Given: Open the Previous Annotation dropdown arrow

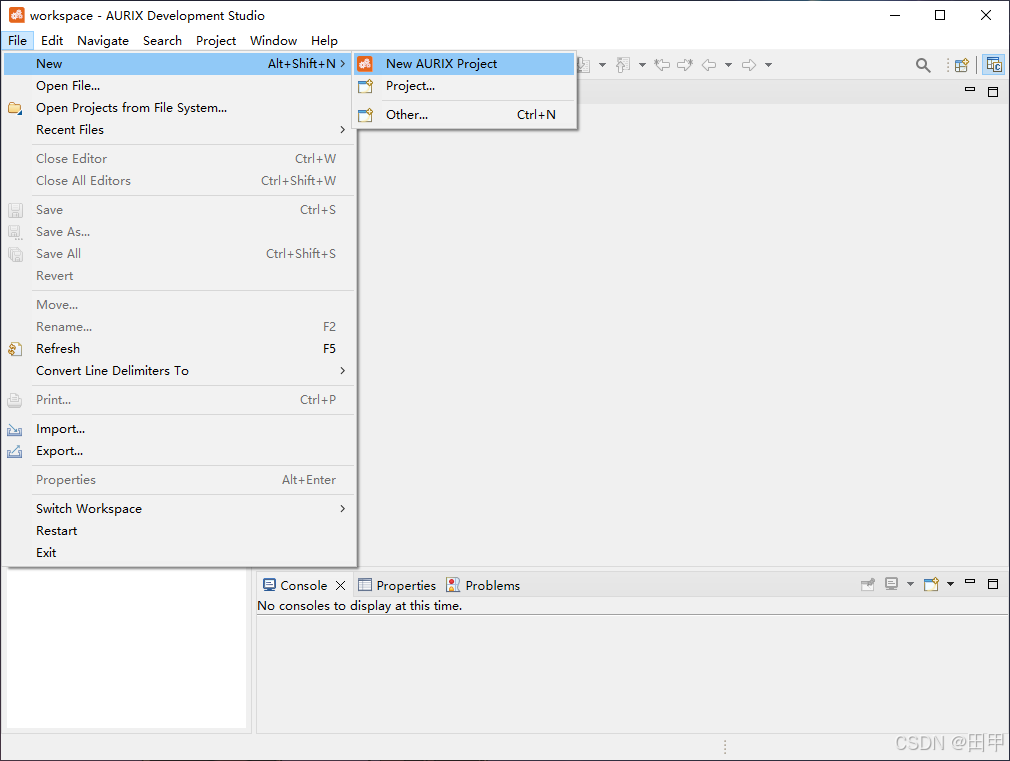Looking at the screenshot, I should 642,64.
